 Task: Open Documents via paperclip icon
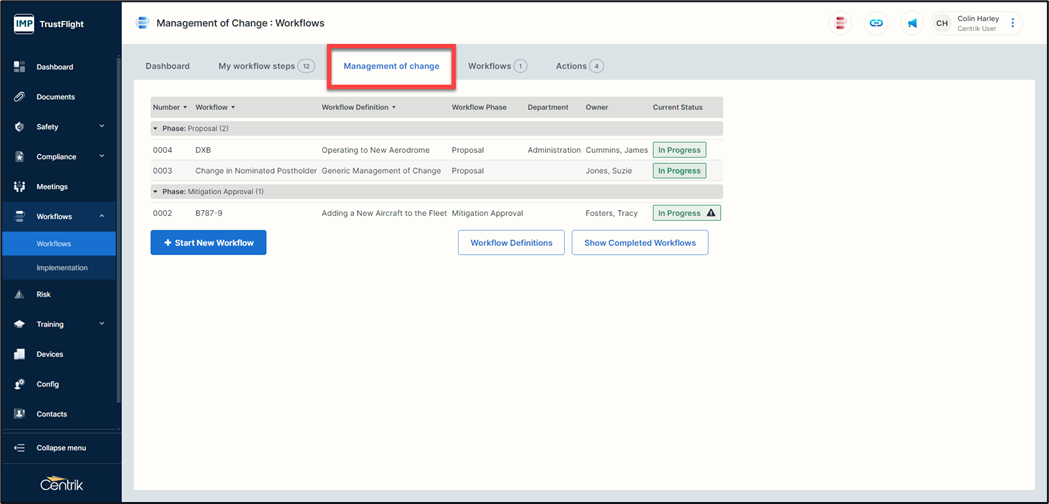19,97
